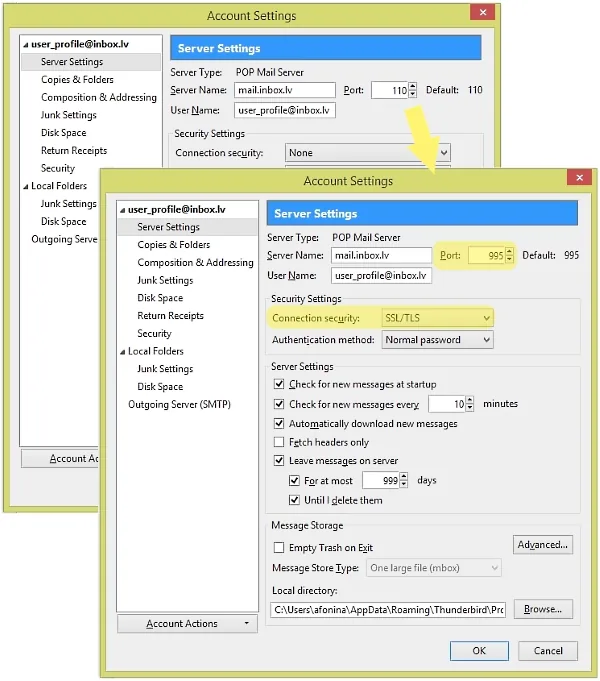Click User Name field in front window
The width and height of the screenshot is (600, 681).
381,275
